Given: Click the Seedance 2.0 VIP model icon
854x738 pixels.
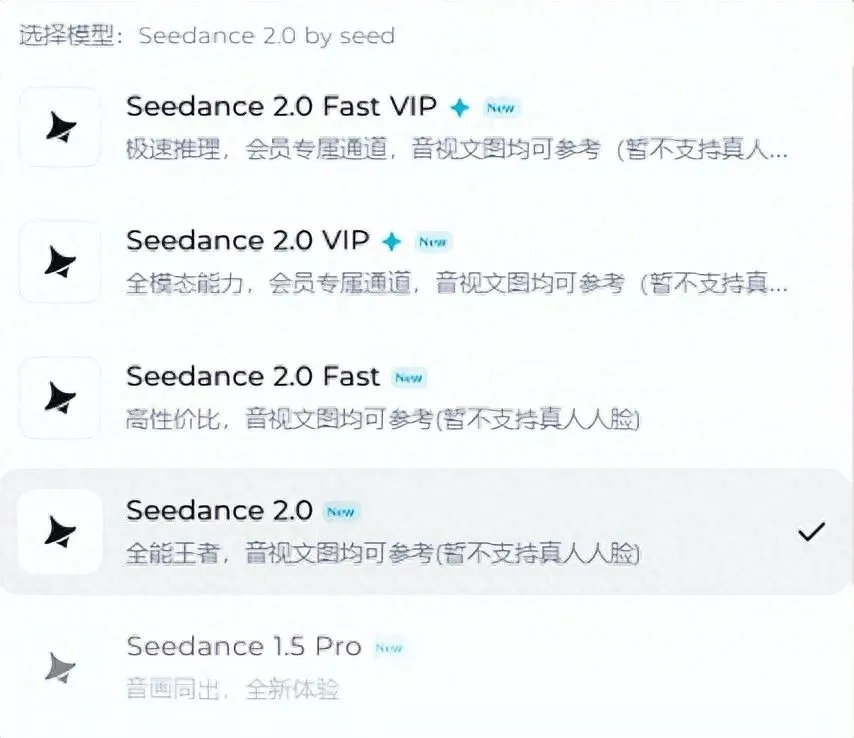Looking at the screenshot, I should (60, 261).
